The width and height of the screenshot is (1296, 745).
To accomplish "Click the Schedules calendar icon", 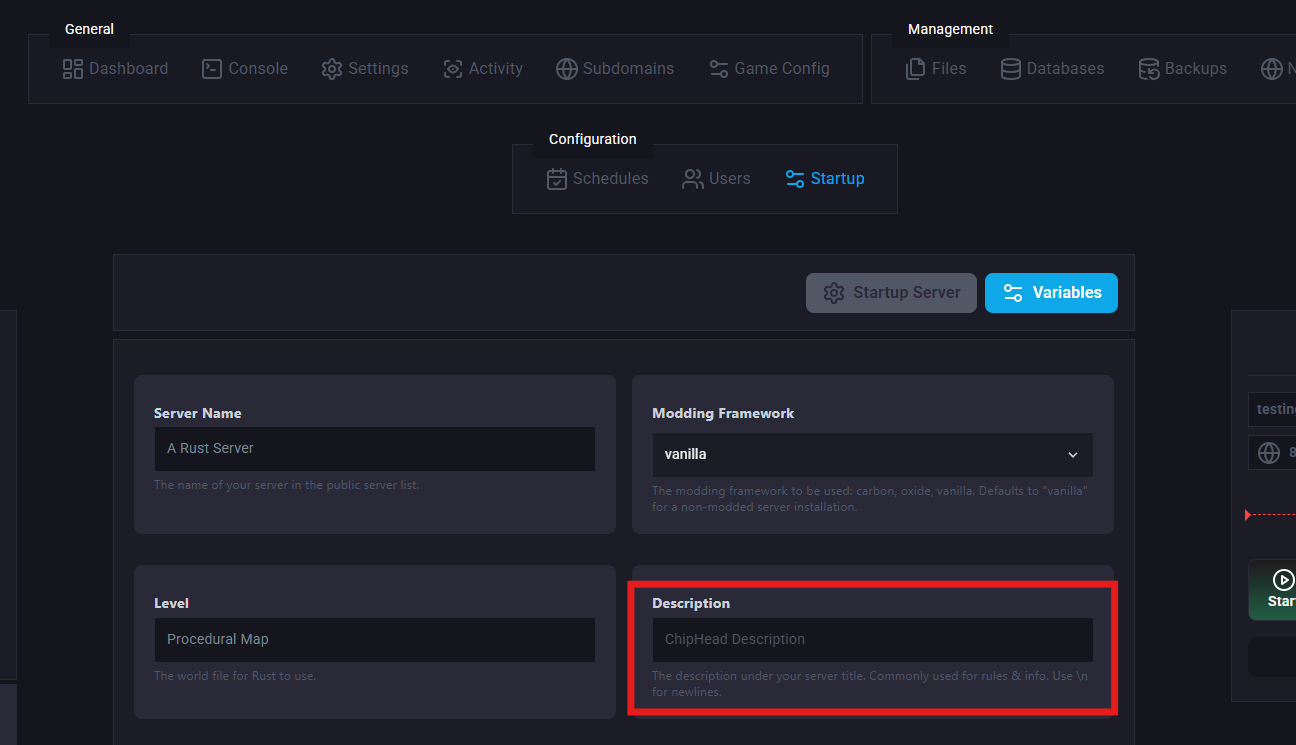I will click(557, 179).
